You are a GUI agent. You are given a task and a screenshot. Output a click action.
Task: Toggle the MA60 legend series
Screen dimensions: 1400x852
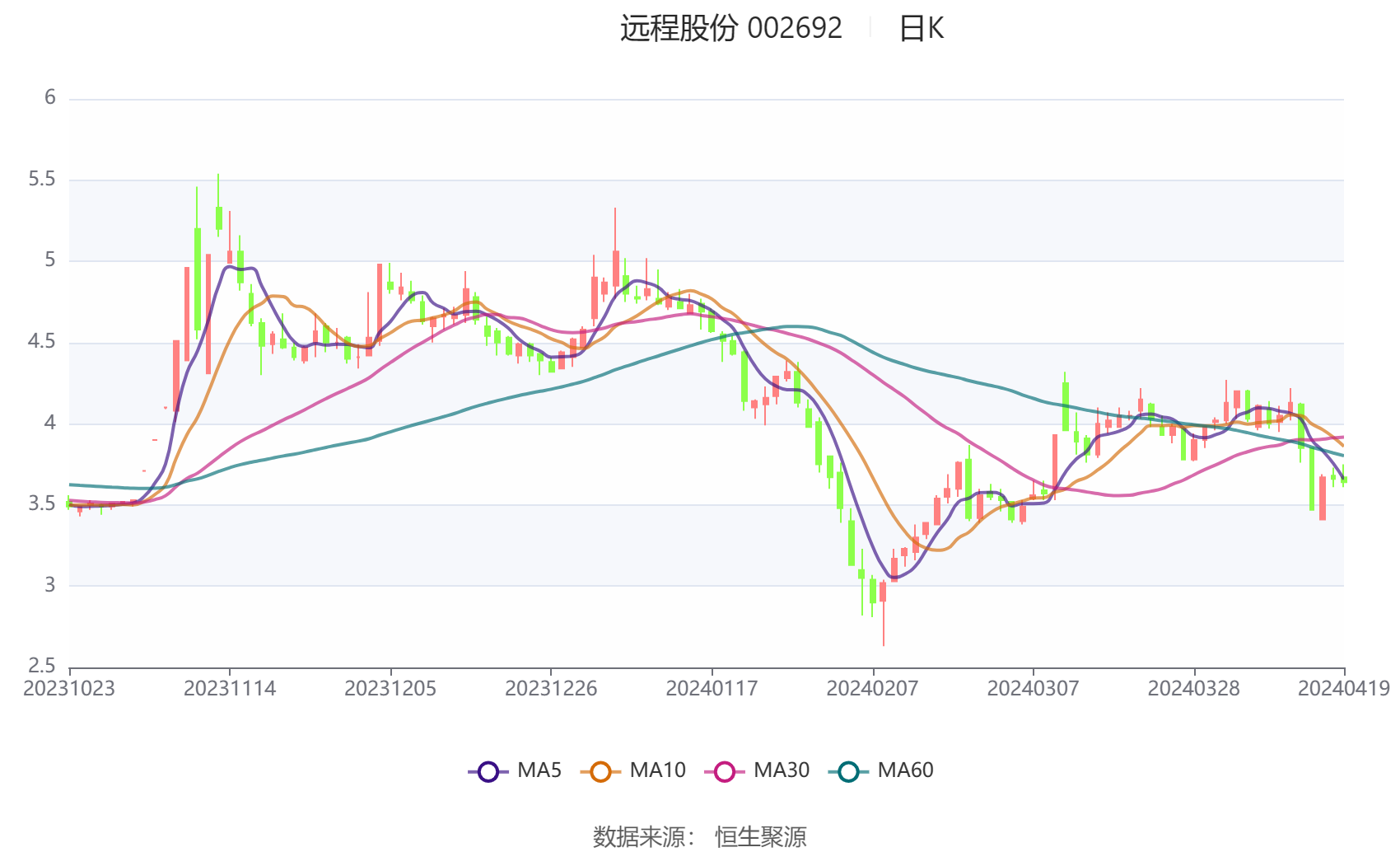[x=881, y=771]
